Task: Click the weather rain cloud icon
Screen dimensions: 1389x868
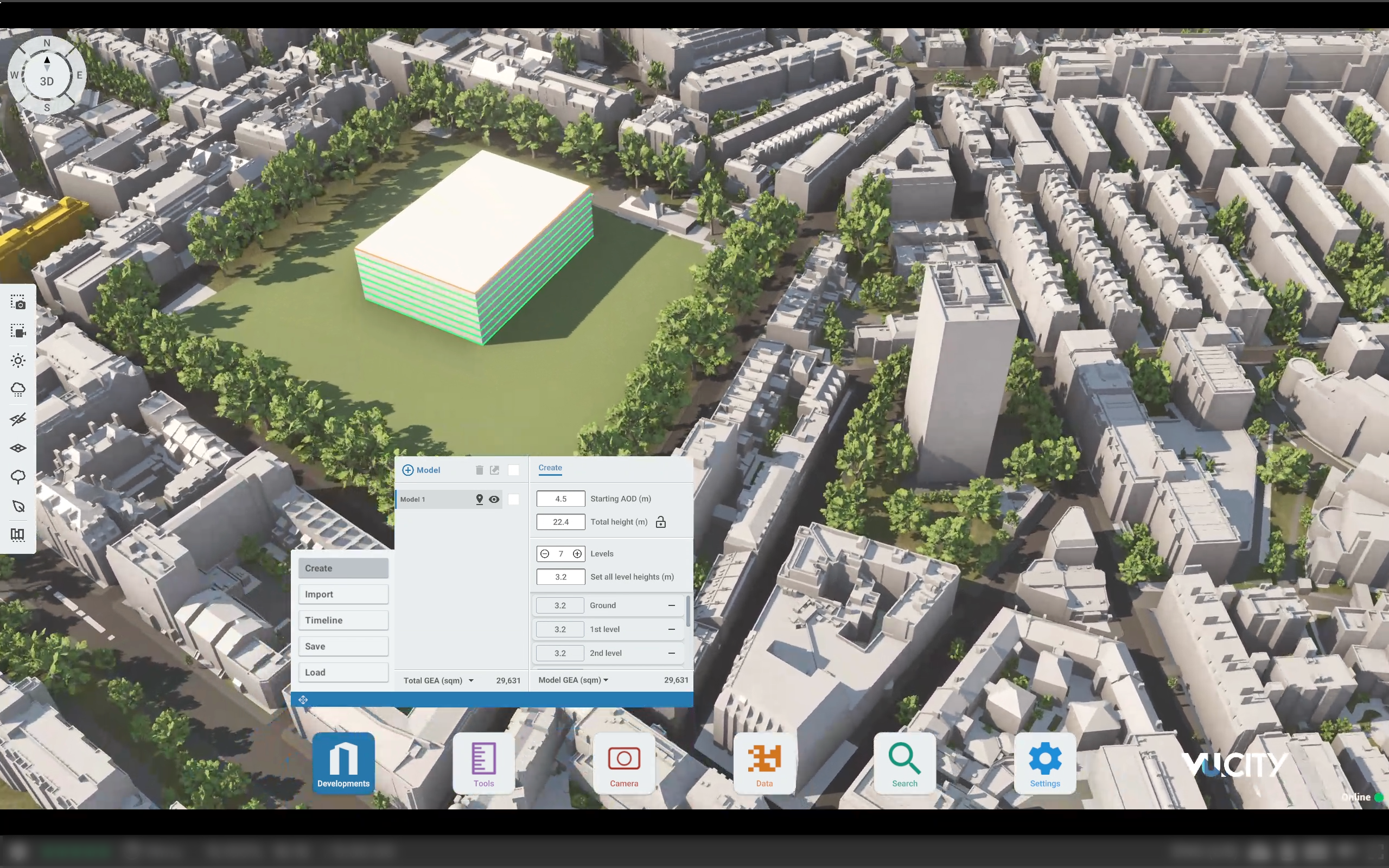Action: (18, 390)
